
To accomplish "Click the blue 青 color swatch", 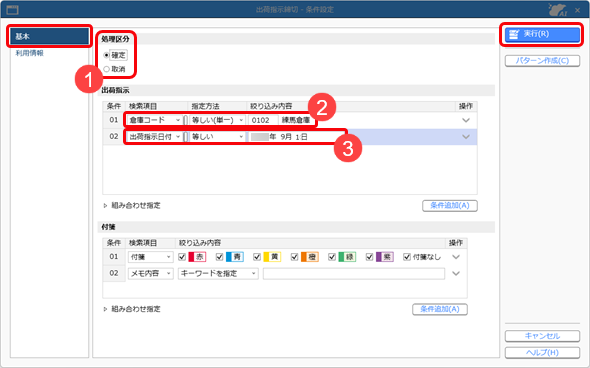I will 234,257.
